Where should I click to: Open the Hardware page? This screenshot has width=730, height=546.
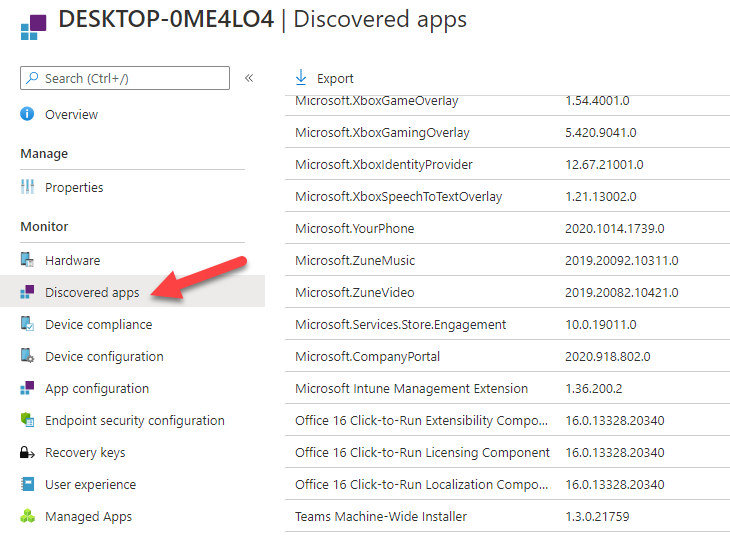pos(73,261)
